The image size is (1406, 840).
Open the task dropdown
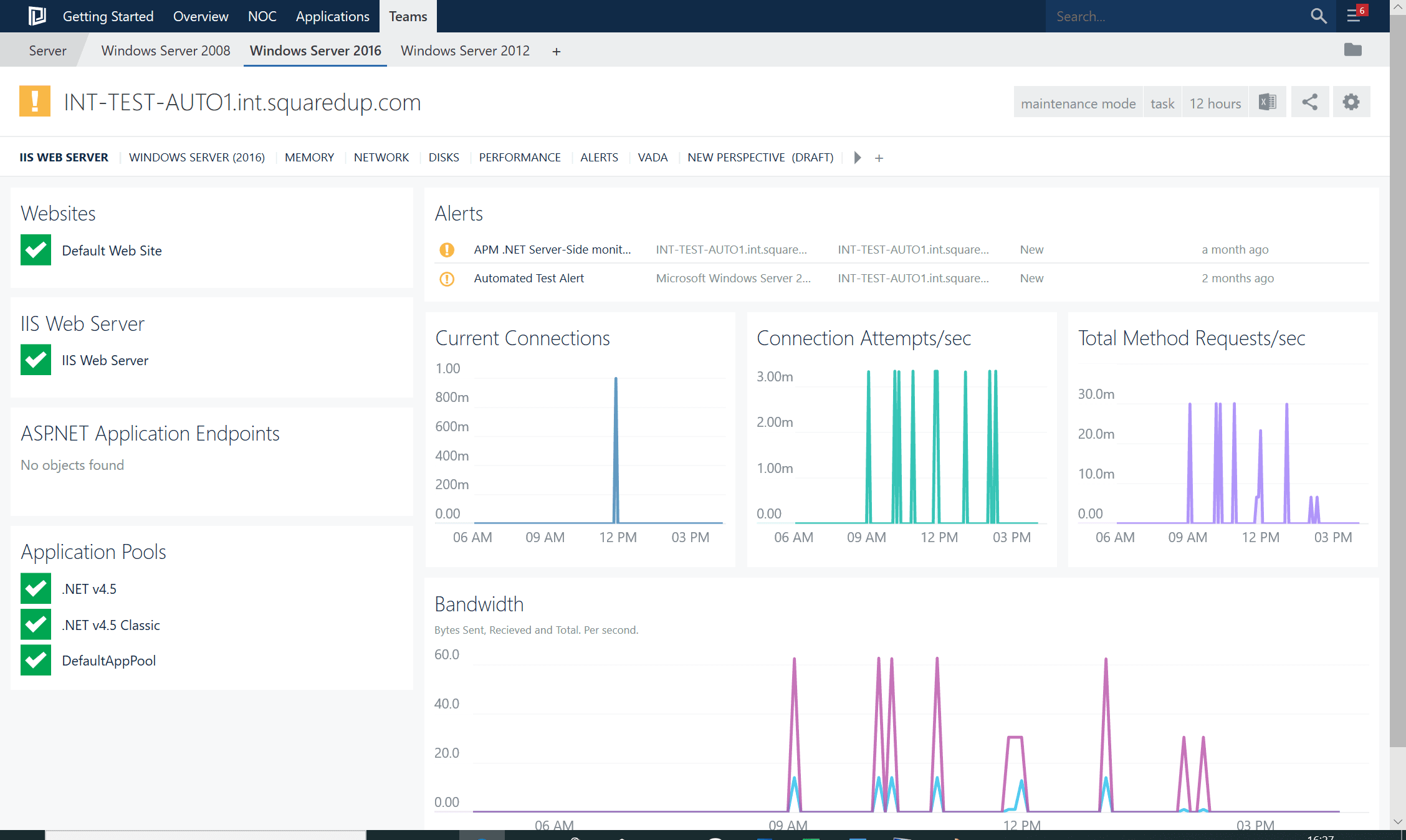pos(1162,103)
